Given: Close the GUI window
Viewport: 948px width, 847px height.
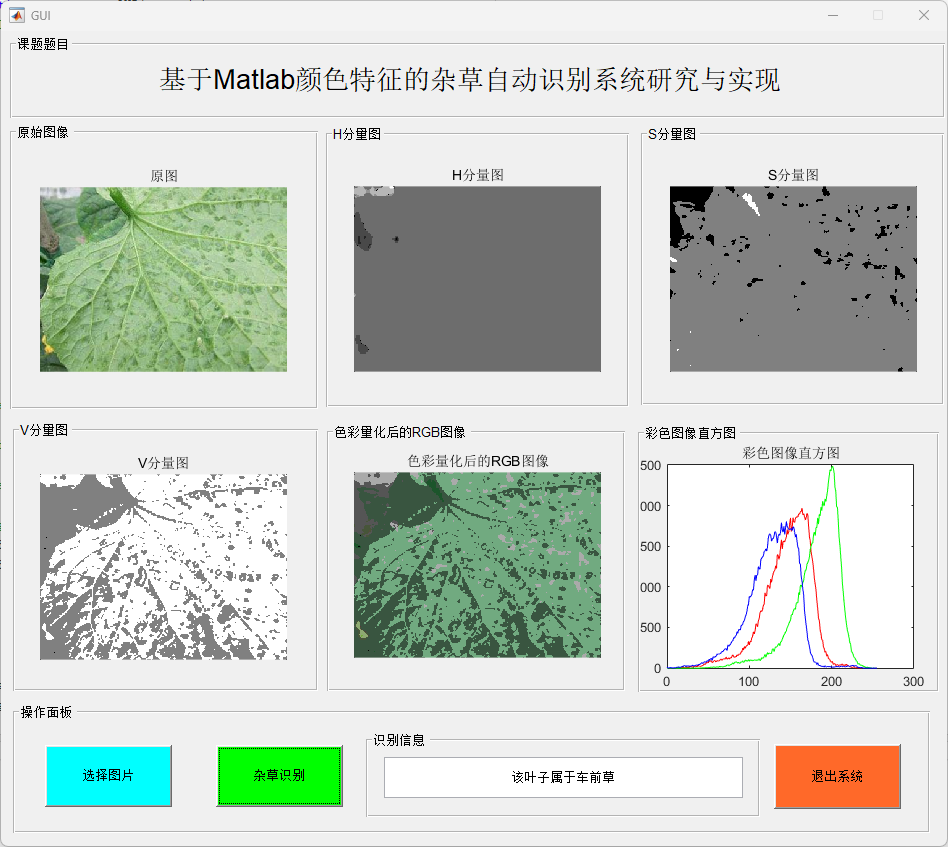Looking at the screenshot, I should pyautogui.click(x=923, y=15).
